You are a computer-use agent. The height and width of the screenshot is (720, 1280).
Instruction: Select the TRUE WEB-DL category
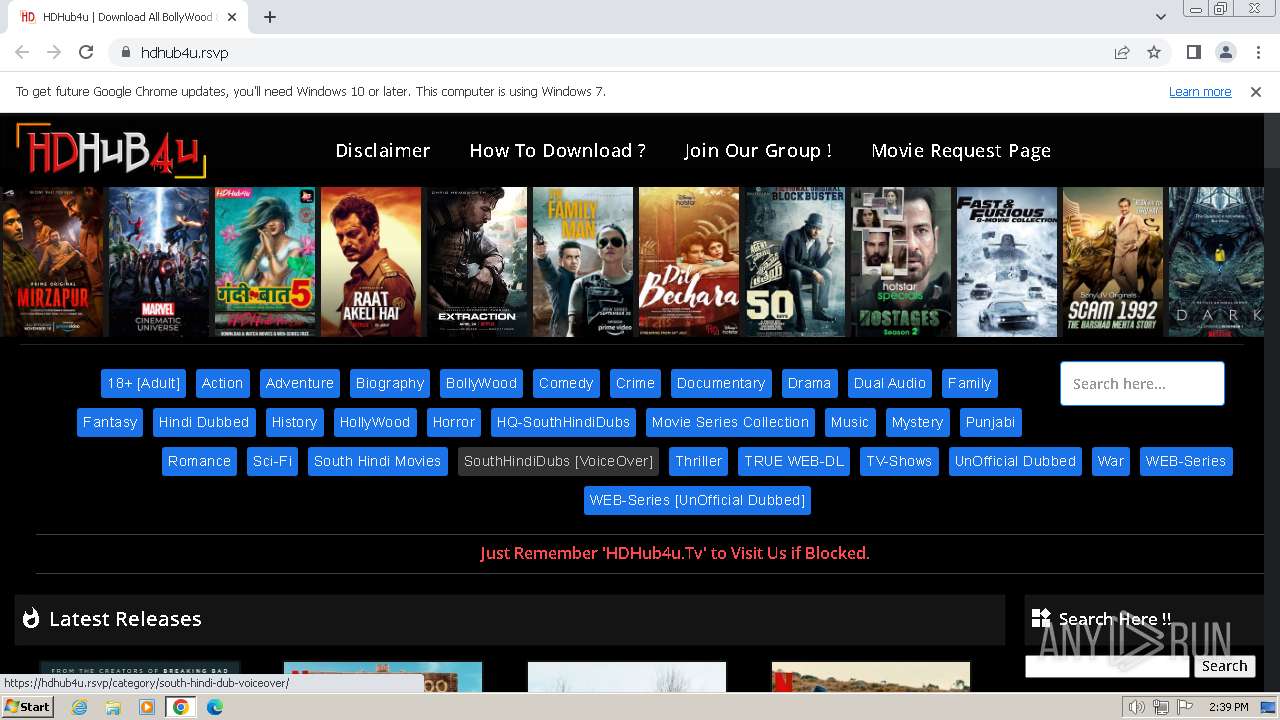pos(794,461)
